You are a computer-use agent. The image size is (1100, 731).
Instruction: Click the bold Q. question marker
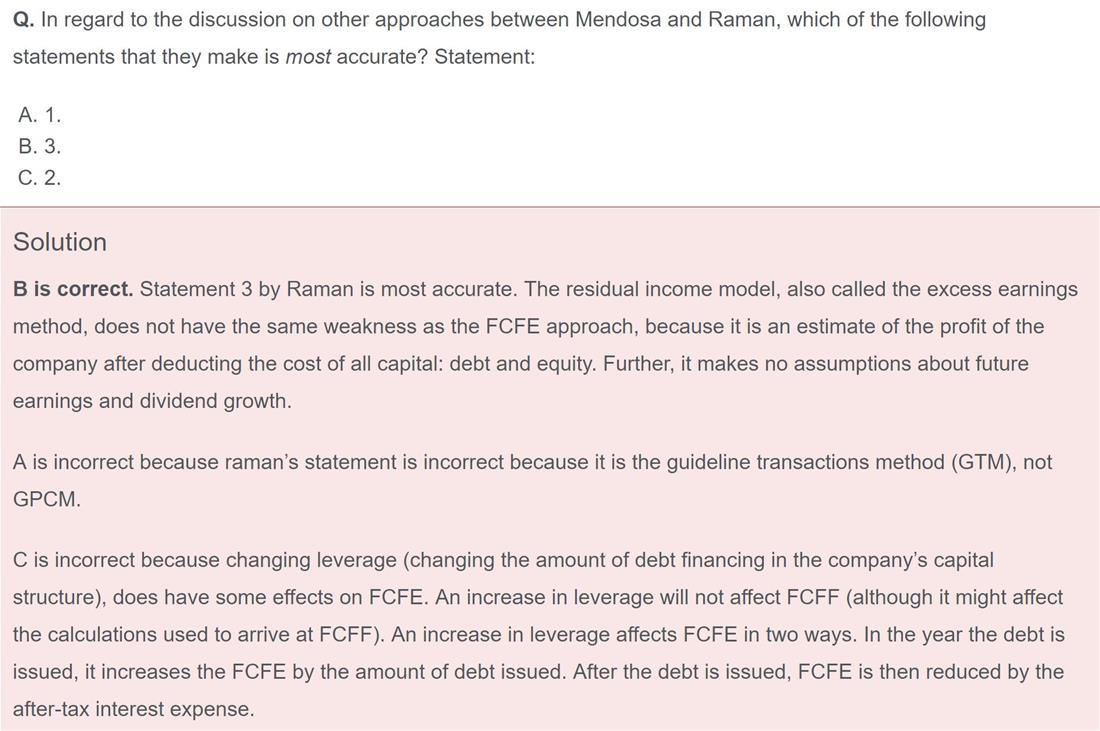(23, 20)
